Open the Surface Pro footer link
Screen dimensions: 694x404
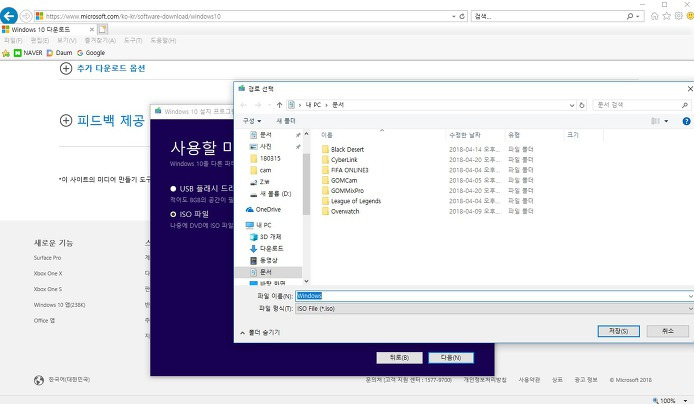(x=47, y=258)
